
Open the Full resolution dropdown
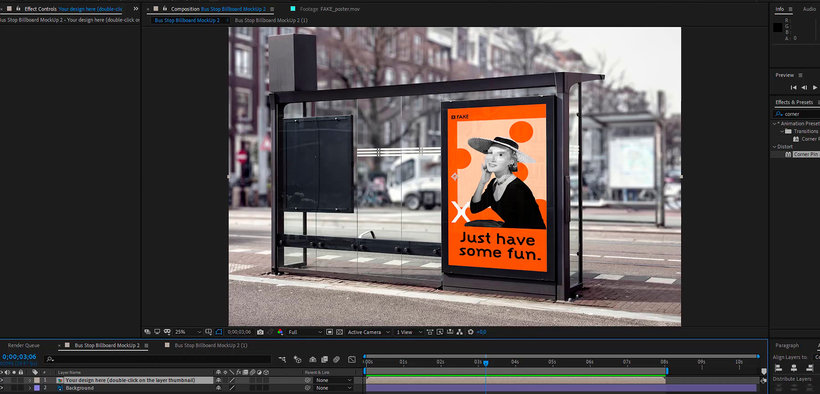pyautogui.click(x=305, y=332)
